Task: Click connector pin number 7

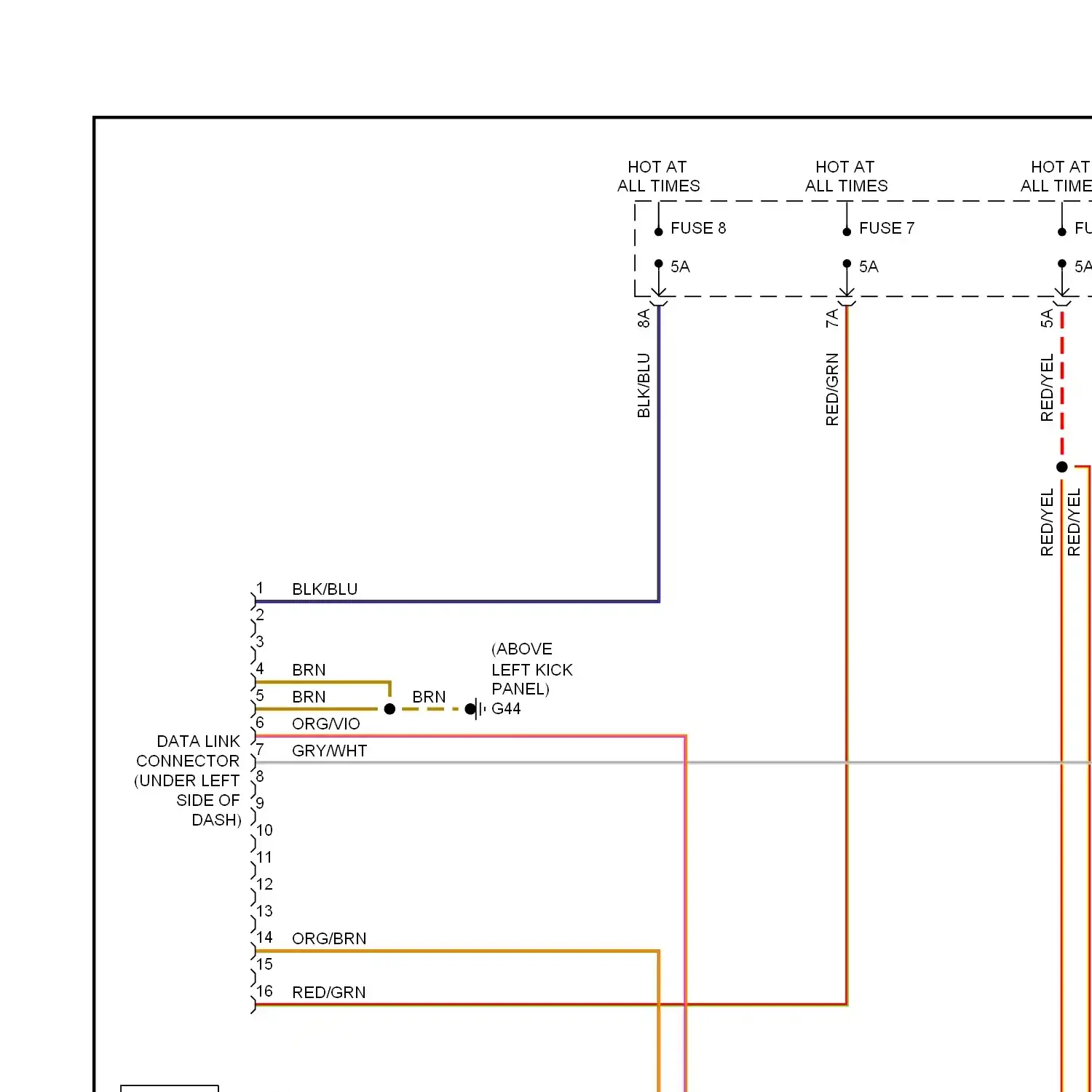Action: point(260,749)
